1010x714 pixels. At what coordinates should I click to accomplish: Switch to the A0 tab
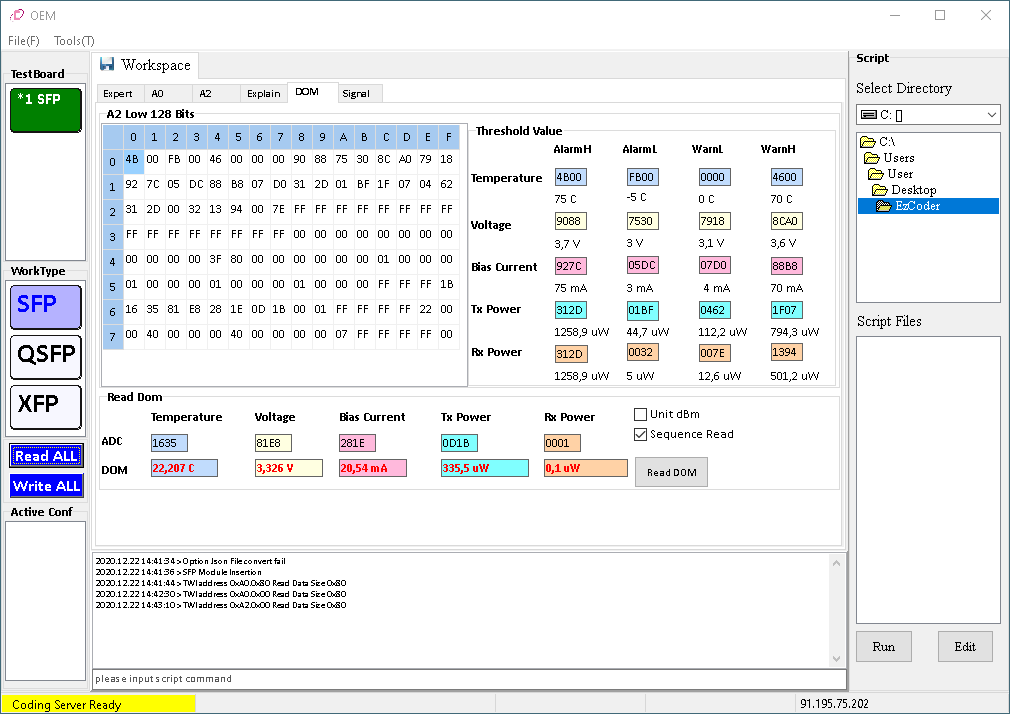pyautogui.click(x=158, y=93)
